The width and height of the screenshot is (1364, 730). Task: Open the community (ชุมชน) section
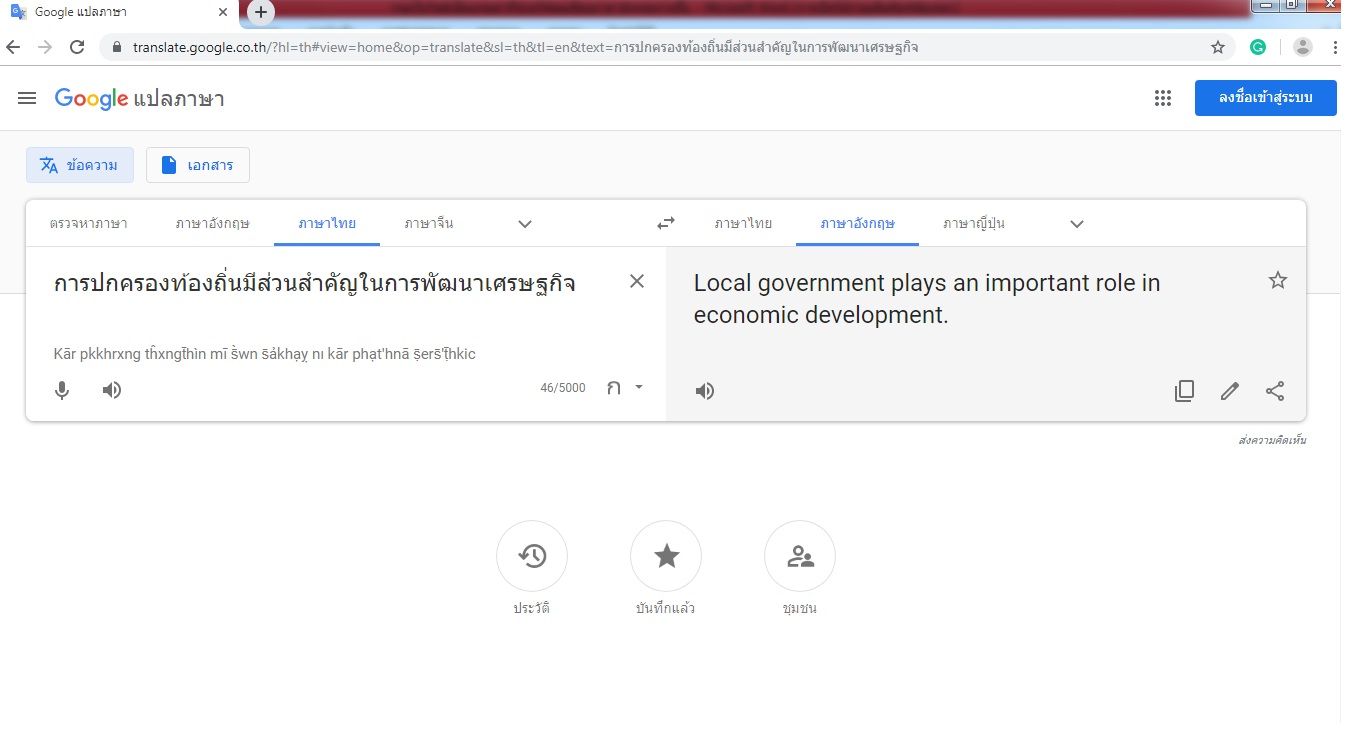pyautogui.click(x=800, y=556)
